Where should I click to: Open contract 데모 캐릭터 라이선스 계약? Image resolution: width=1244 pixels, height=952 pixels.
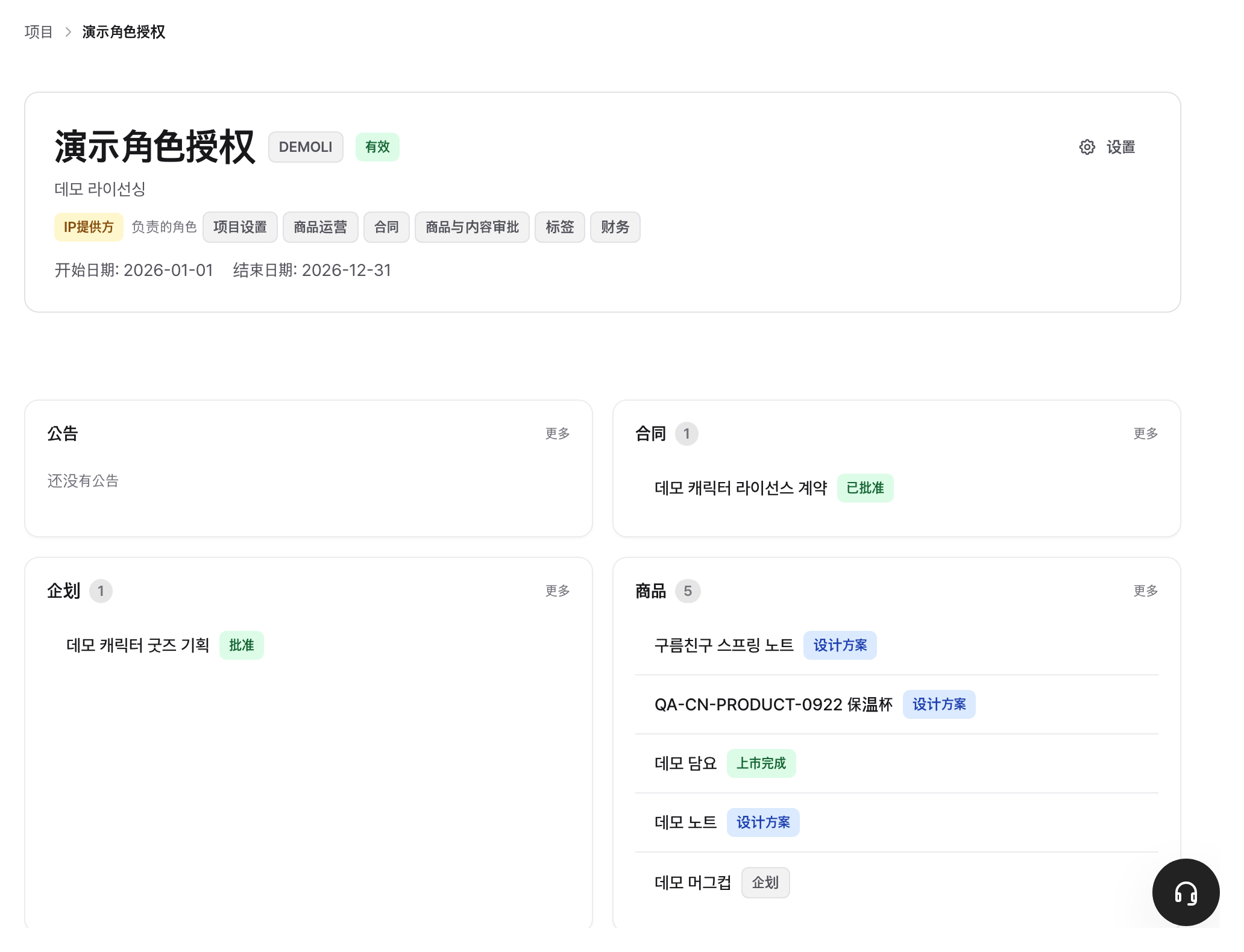pos(741,488)
